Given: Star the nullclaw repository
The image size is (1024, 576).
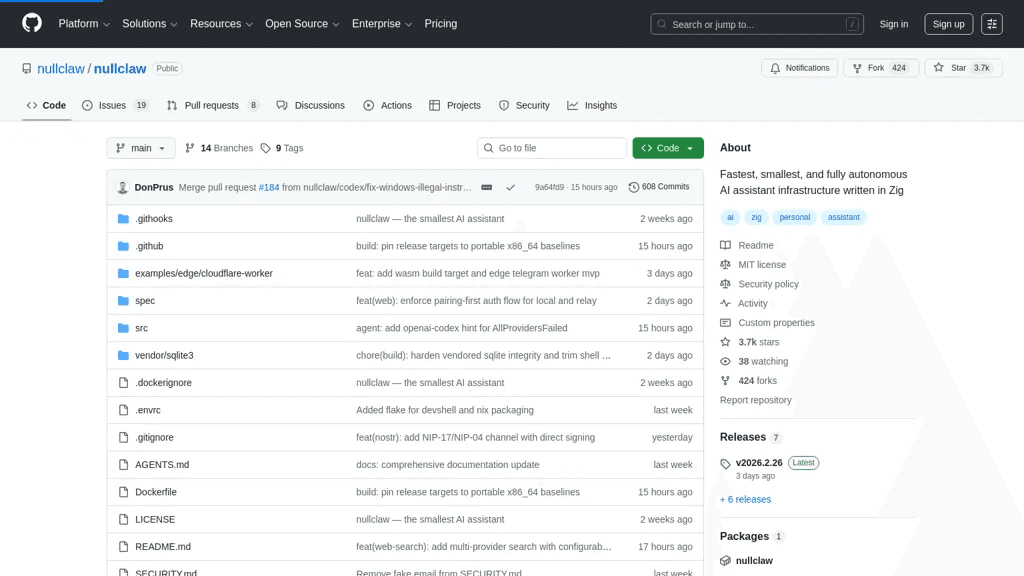Looking at the screenshot, I should pyautogui.click(x=963, y=68).
